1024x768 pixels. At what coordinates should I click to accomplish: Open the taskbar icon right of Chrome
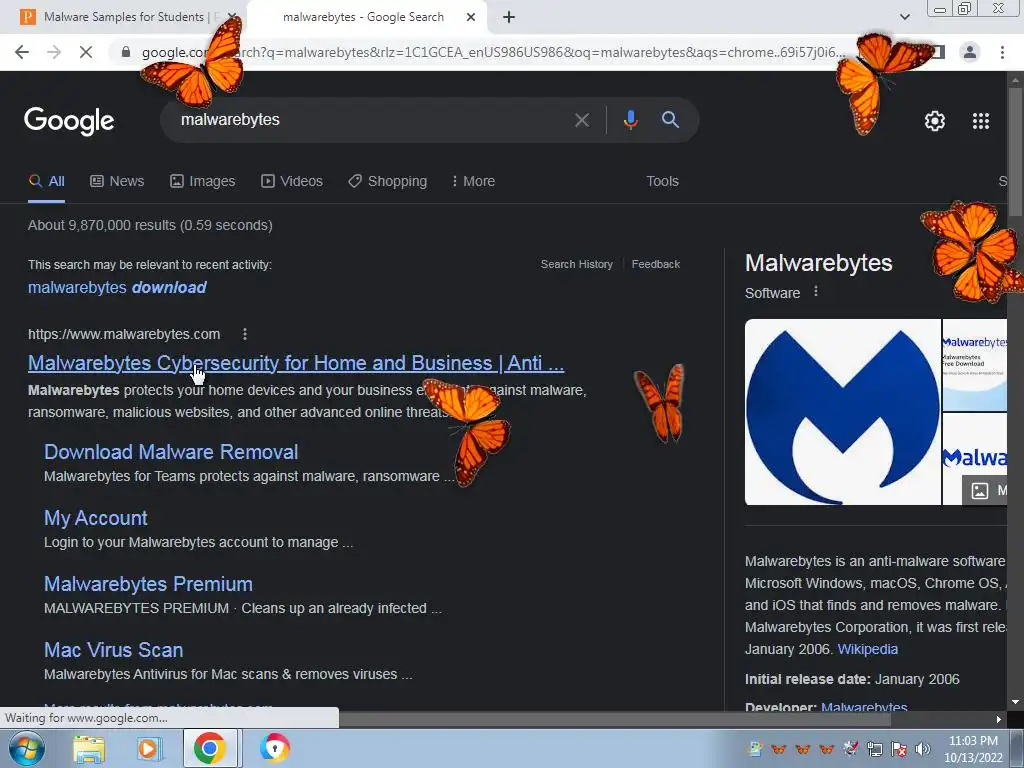point(274,748)
